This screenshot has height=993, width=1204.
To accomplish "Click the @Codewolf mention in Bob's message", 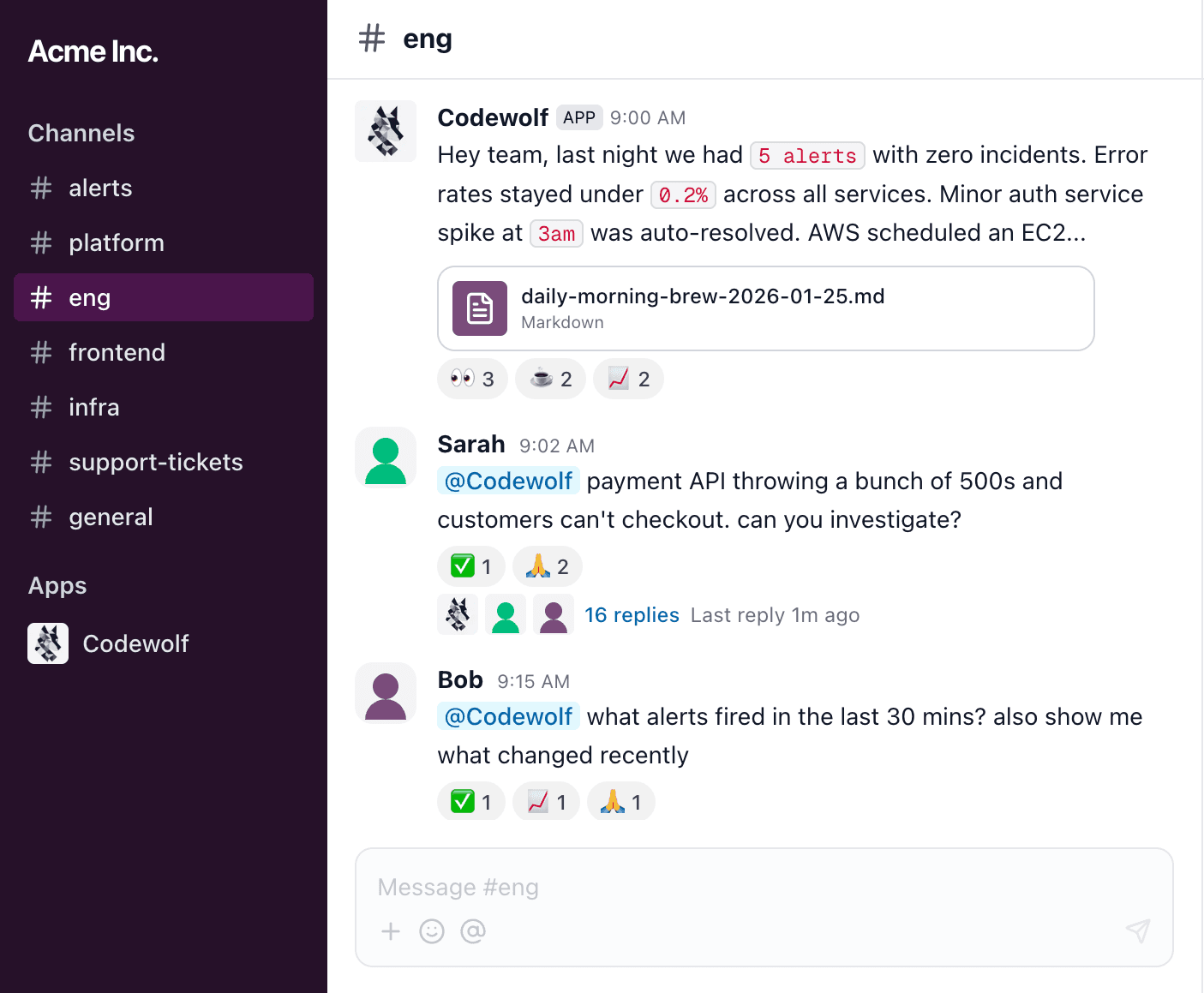I will tap(508, 716).
